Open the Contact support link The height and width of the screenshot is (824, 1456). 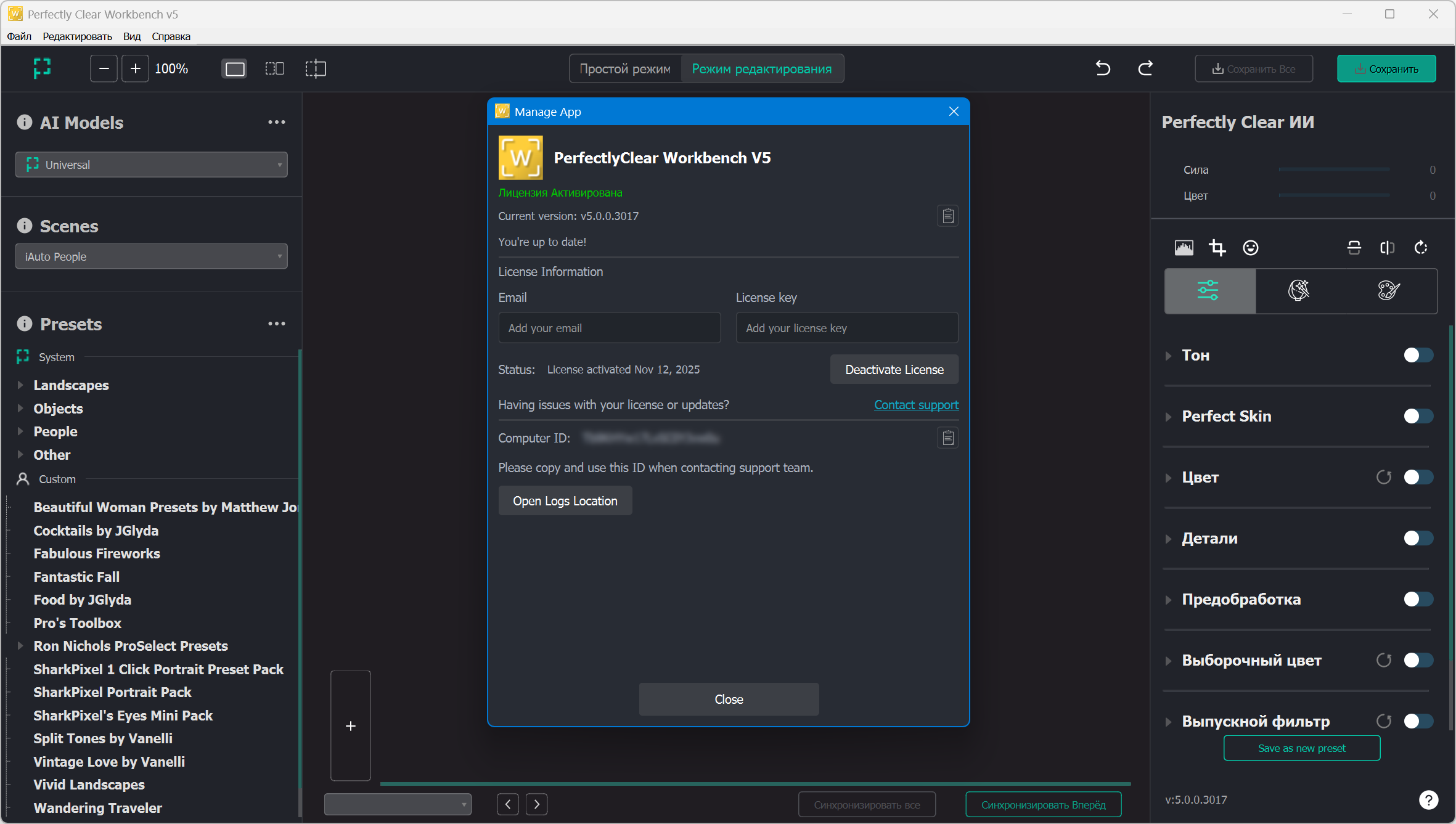point(916,405)
